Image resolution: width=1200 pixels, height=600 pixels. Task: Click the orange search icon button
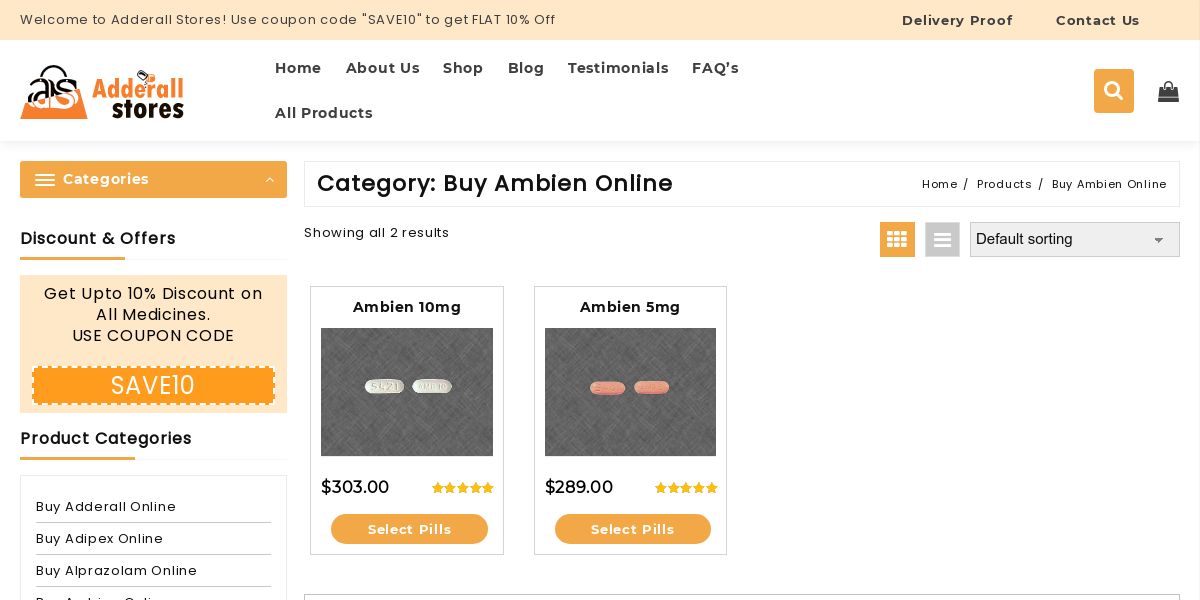(1113, 91)
